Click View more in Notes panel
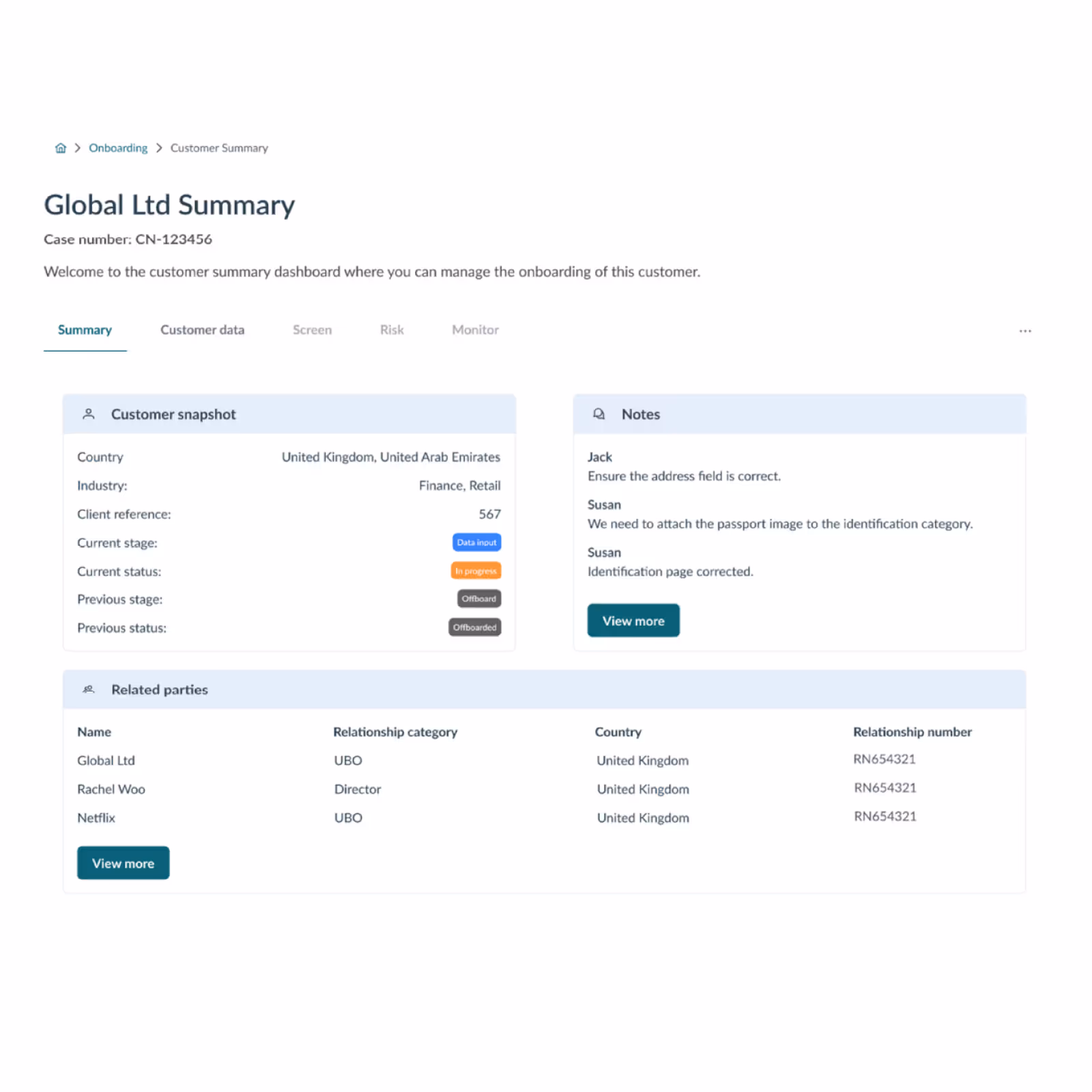This screenshot has height=1092, width=1092. 633,620
